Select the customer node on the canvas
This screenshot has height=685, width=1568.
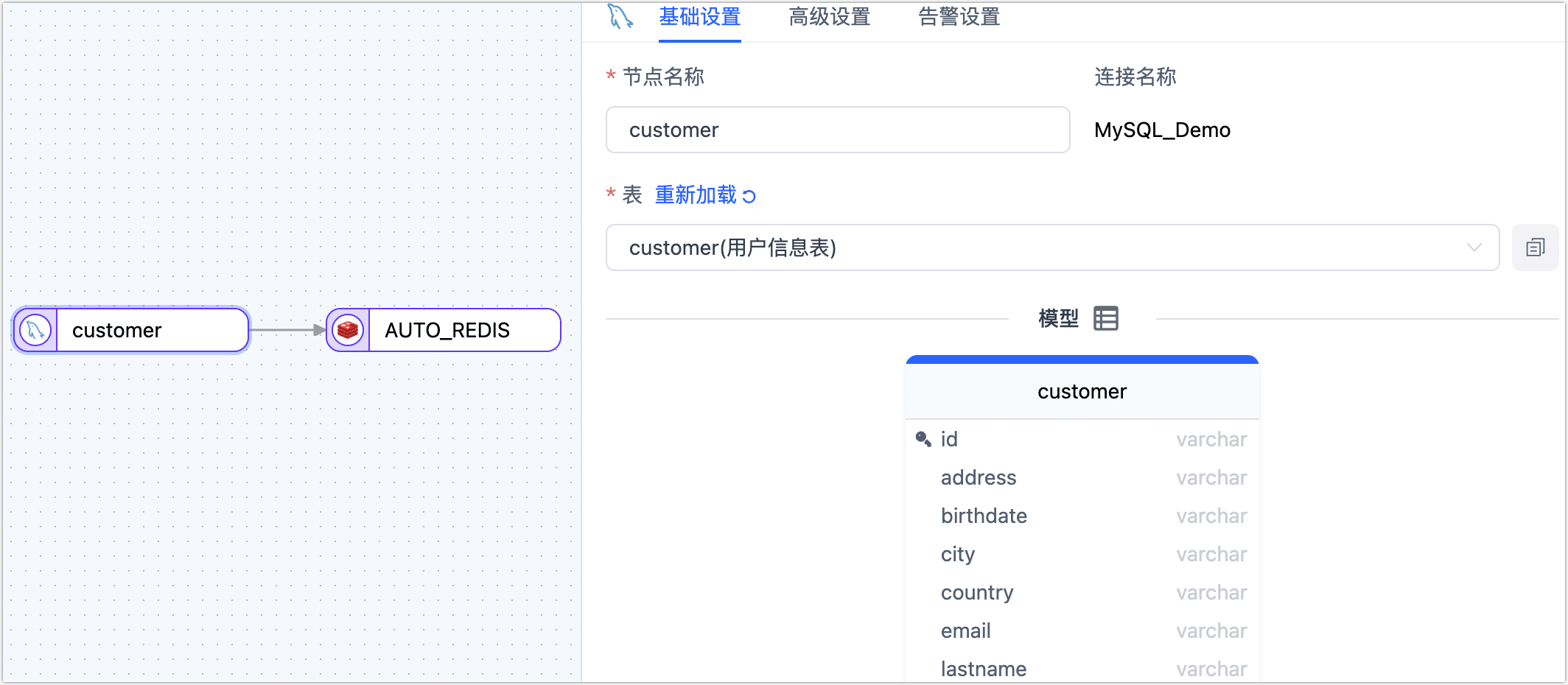130,330
